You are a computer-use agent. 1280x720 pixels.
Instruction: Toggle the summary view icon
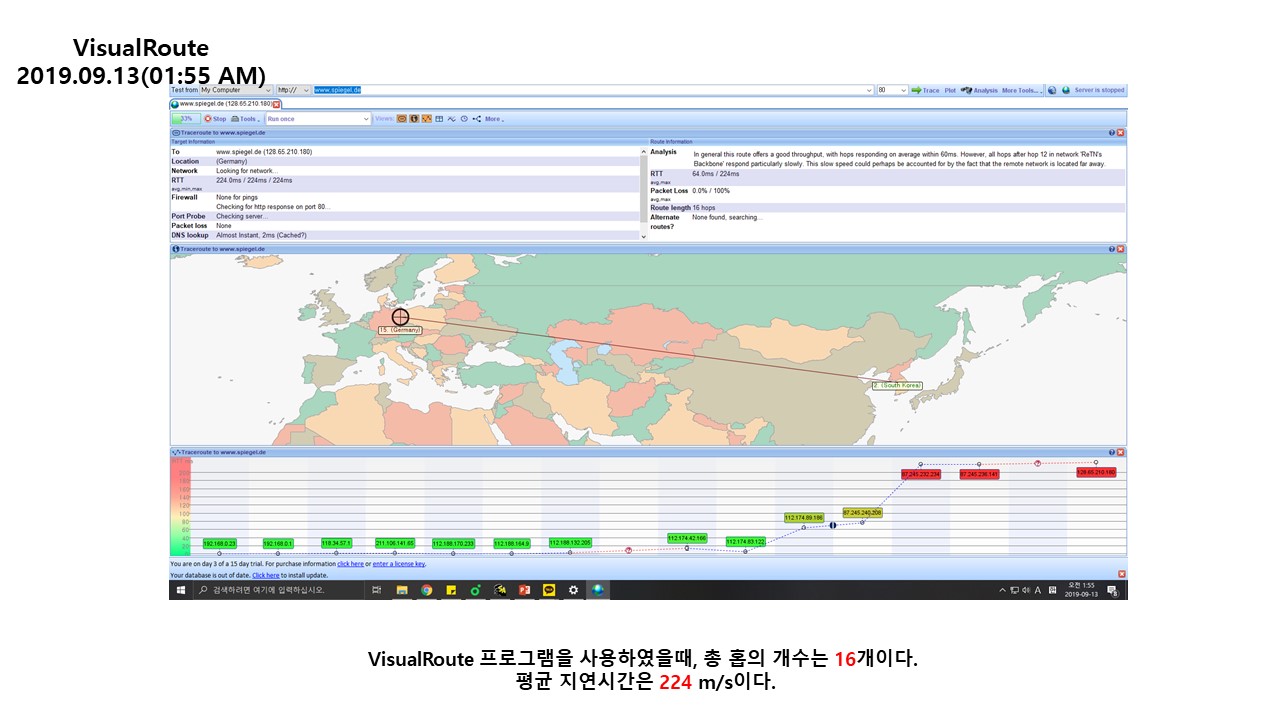click(x=402, y=119)
